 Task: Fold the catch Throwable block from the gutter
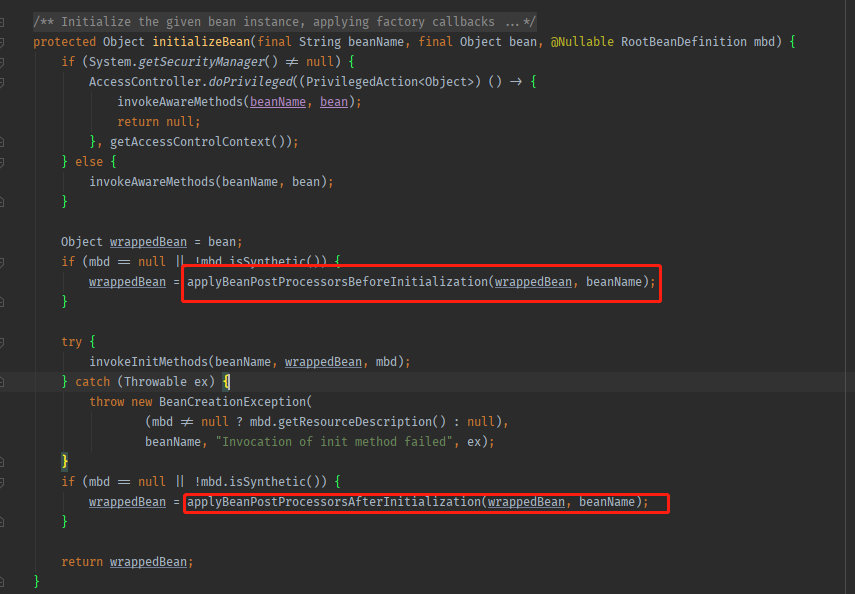(x=2, y=382)
